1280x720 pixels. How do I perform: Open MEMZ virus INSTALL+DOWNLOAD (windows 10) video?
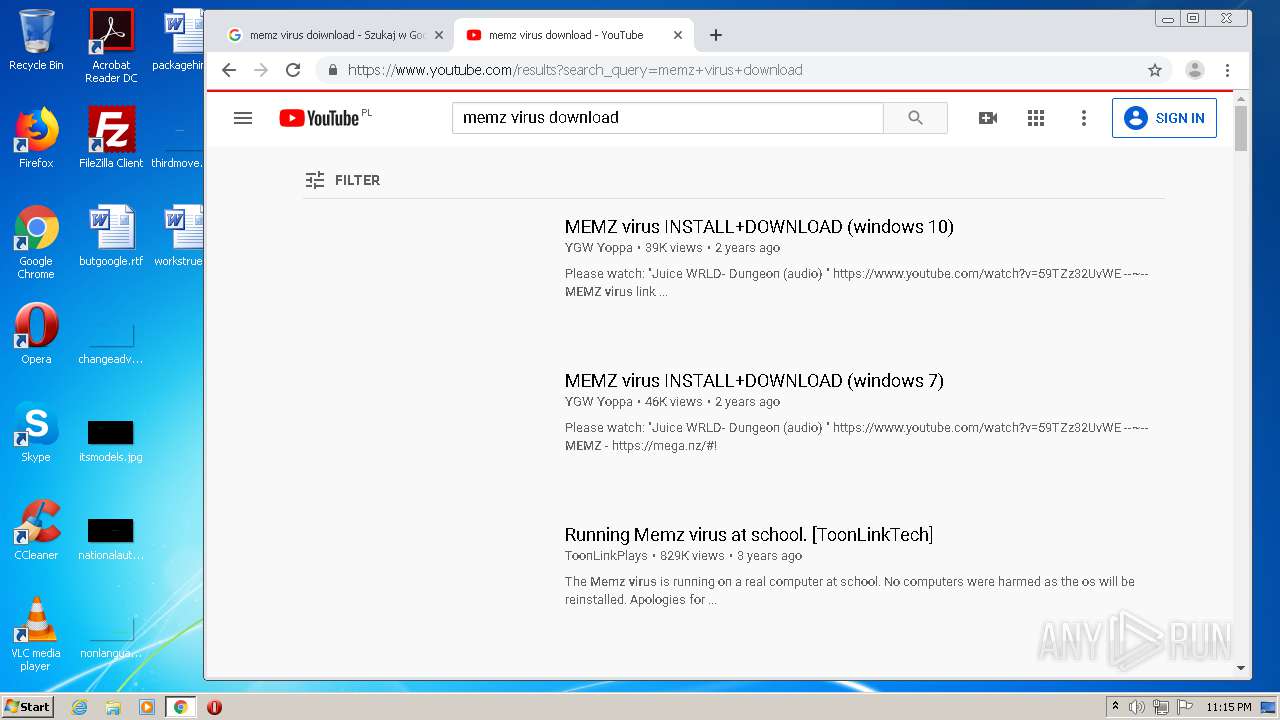click(759, 227)
